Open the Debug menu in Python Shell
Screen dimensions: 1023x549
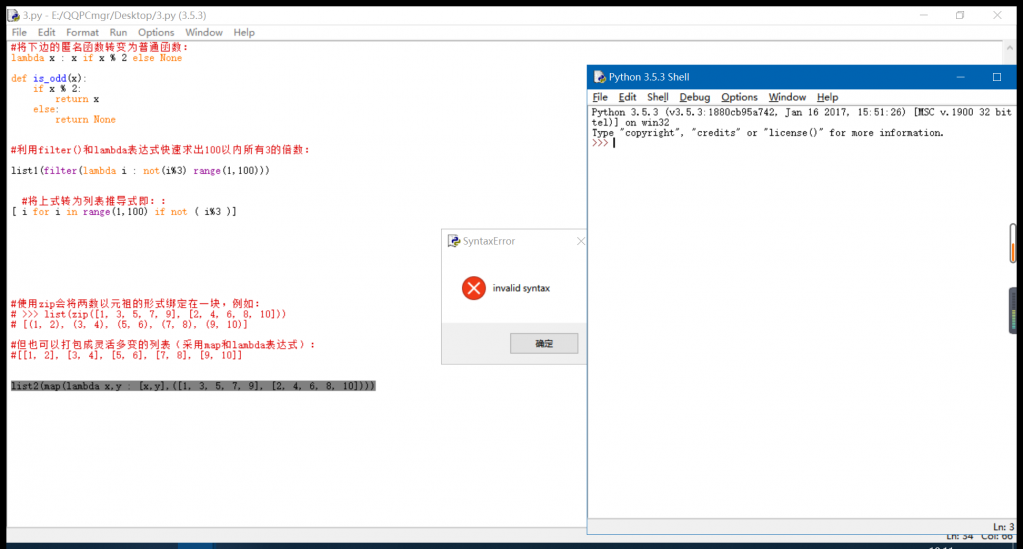pyautogui.click(x=694, y=97)
